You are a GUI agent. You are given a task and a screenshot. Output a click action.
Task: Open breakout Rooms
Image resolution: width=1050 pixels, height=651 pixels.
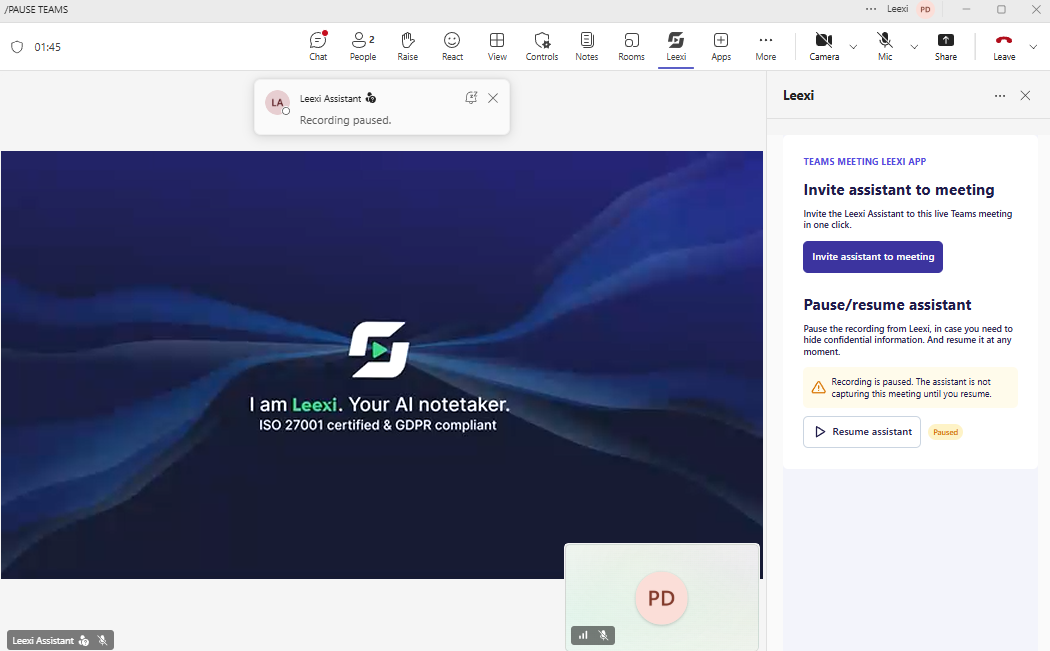[631, 47]
